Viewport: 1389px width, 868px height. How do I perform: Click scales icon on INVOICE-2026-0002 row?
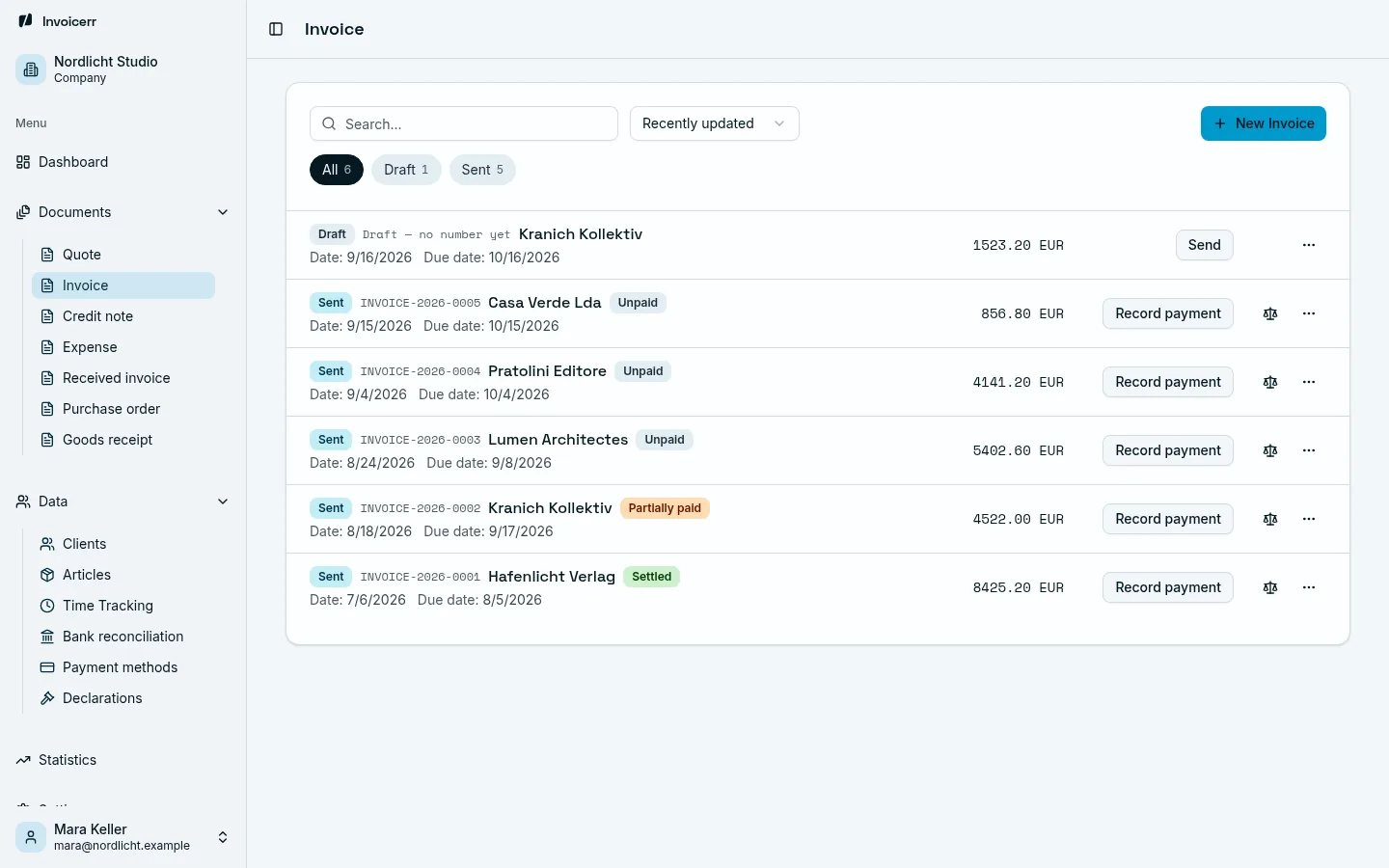(x=1270, y=519)
